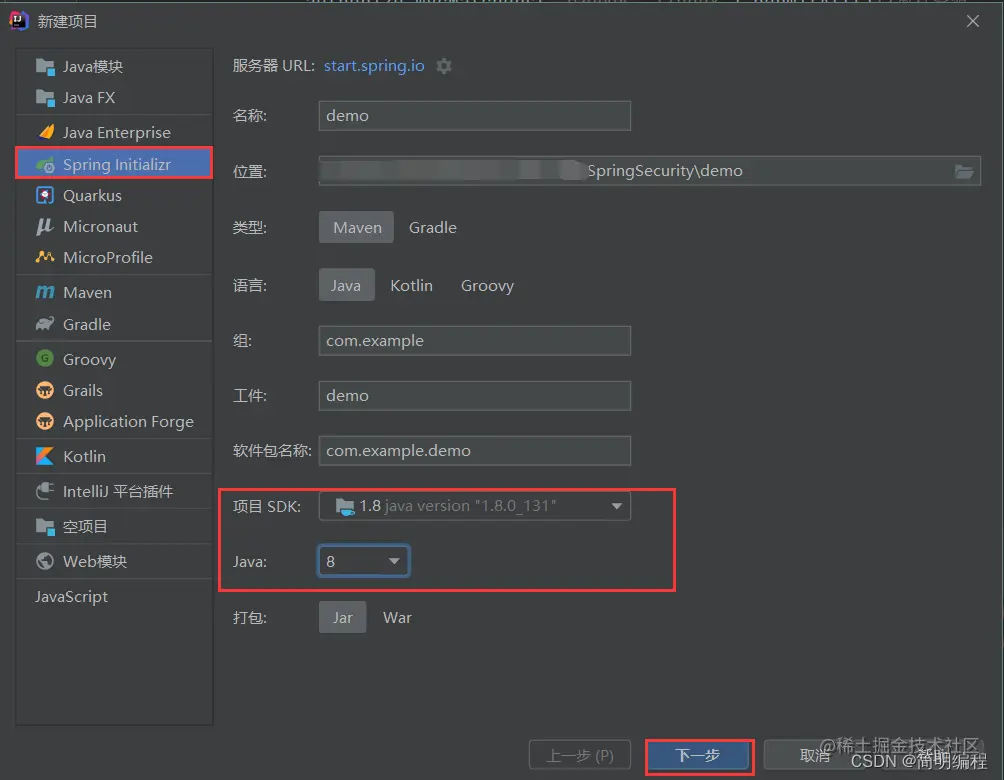Screen dimensions: 1004x780
Task: Choose the Java Enterprise icon
Action: pyautogui.click(x=45, y=133)
